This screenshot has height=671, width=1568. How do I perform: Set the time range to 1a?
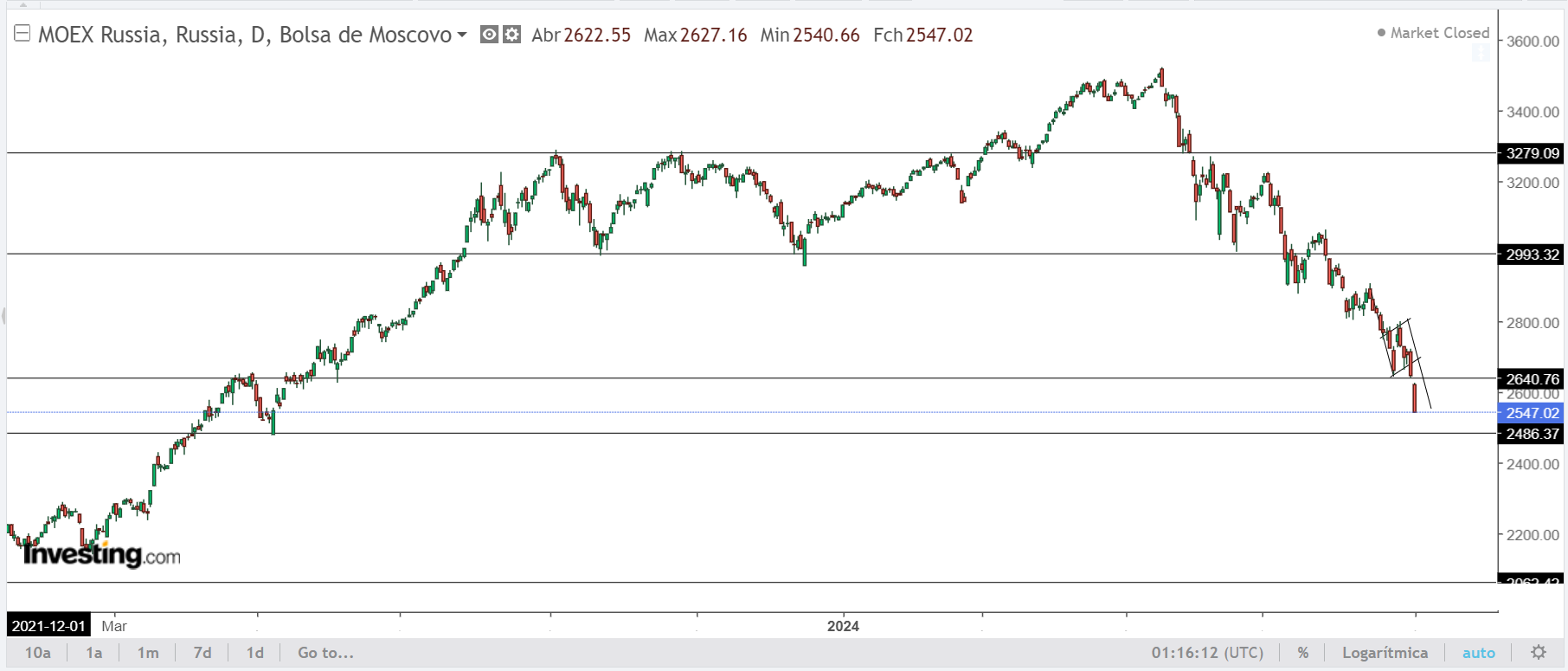point(93,653)
